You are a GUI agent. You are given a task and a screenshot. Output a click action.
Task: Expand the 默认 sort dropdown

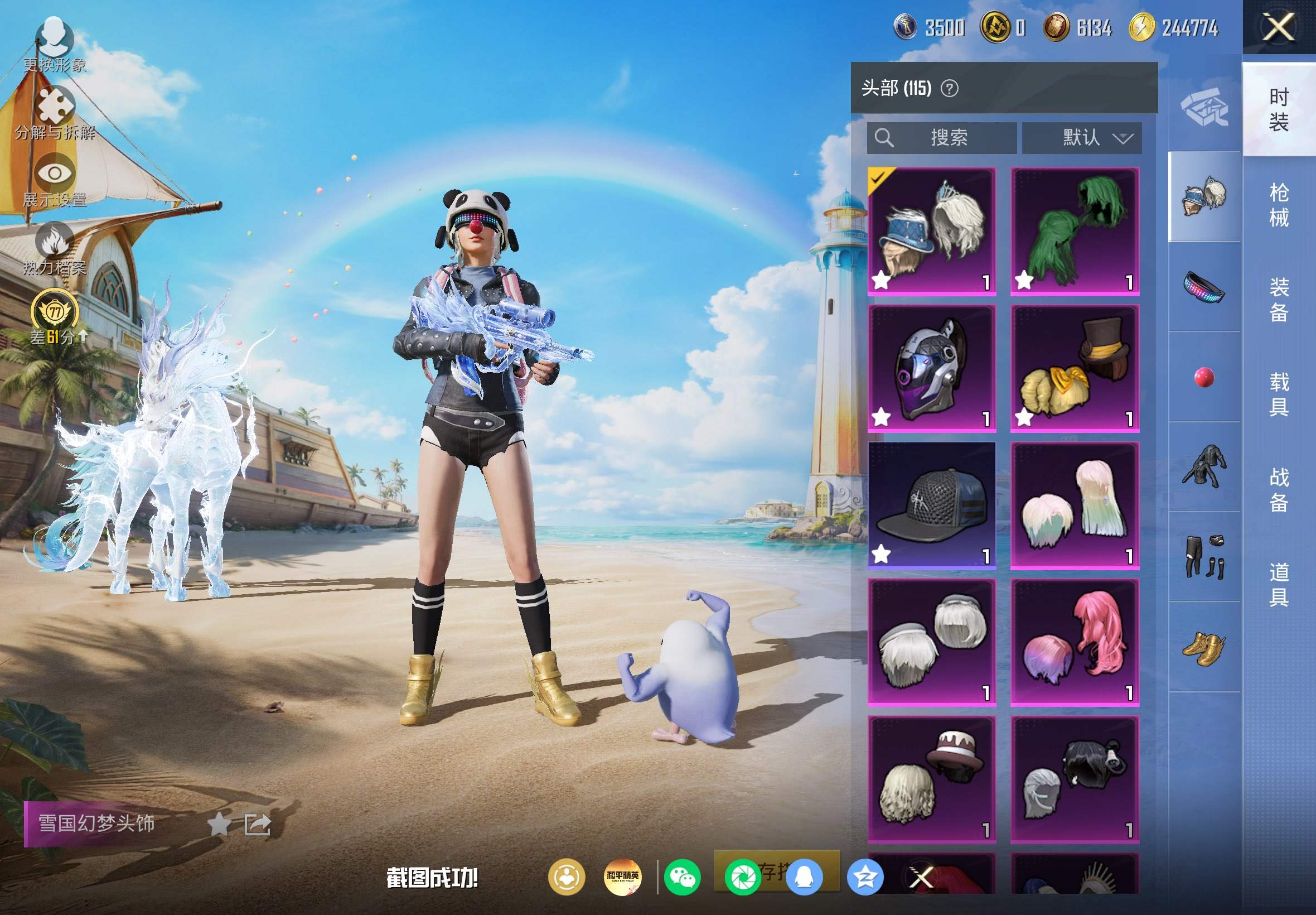[x=1082, y=138]
